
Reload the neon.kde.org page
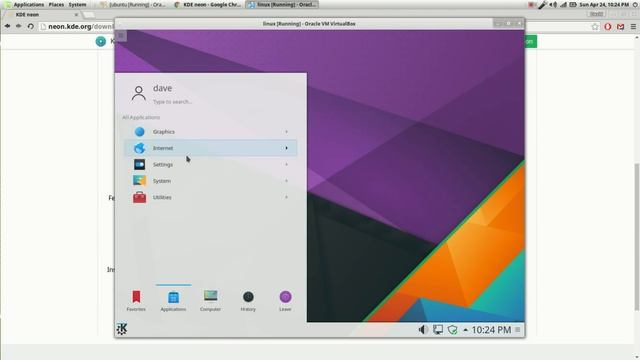(x=31, y=26)
